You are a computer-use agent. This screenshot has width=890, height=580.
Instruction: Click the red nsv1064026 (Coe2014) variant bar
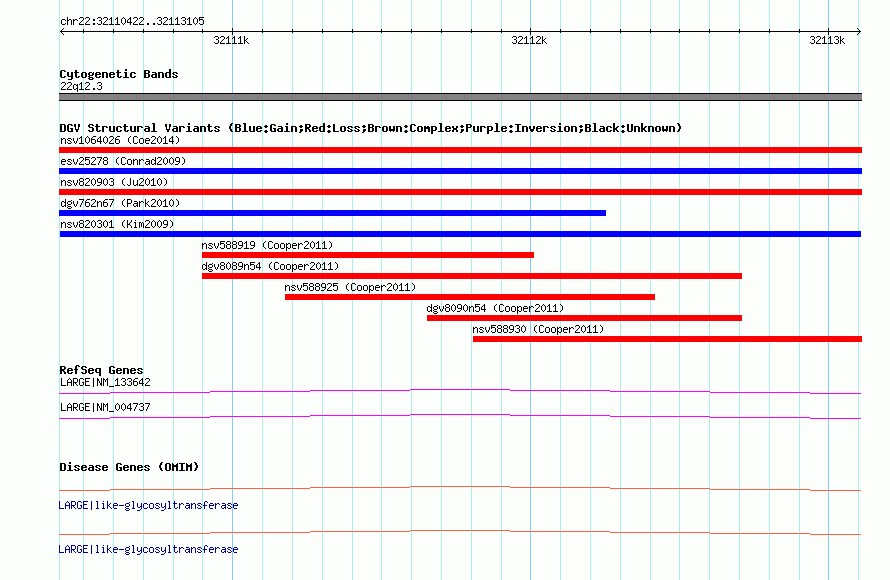click(460, 150)
